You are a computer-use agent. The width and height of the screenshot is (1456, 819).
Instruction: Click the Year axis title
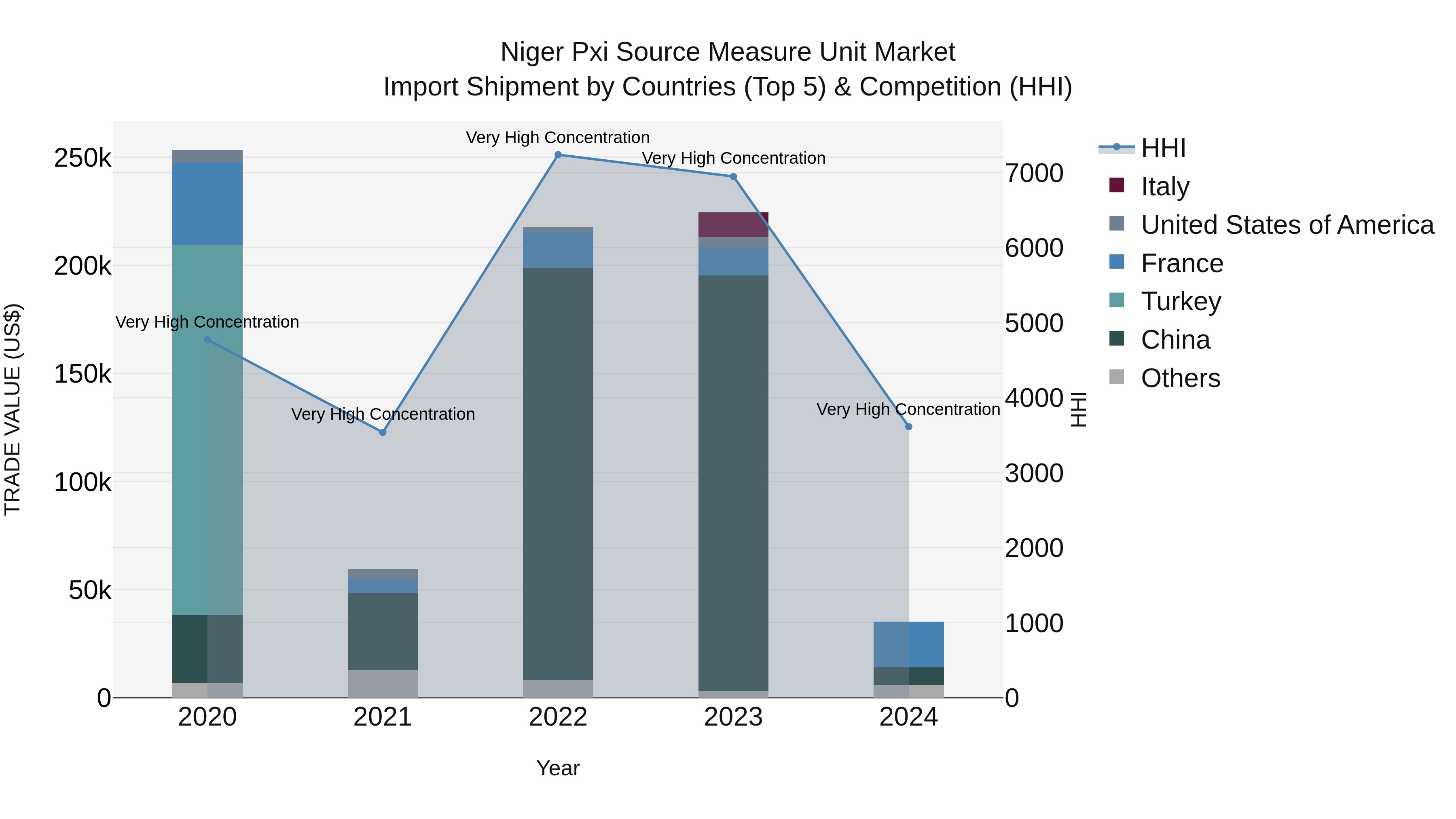[x=558, y=768]
